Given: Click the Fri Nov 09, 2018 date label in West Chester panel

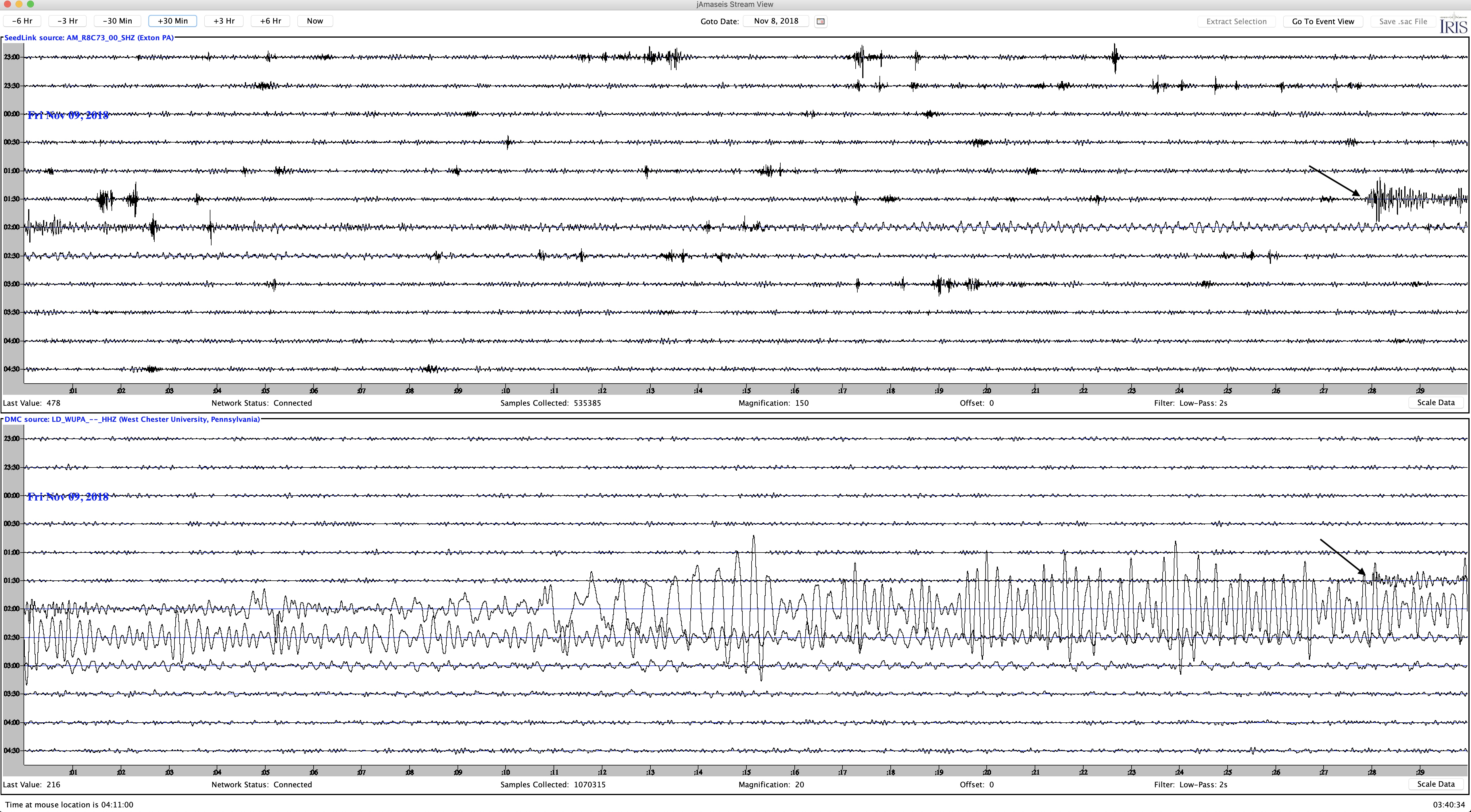Looking at the screenshot, I should 68,497.
